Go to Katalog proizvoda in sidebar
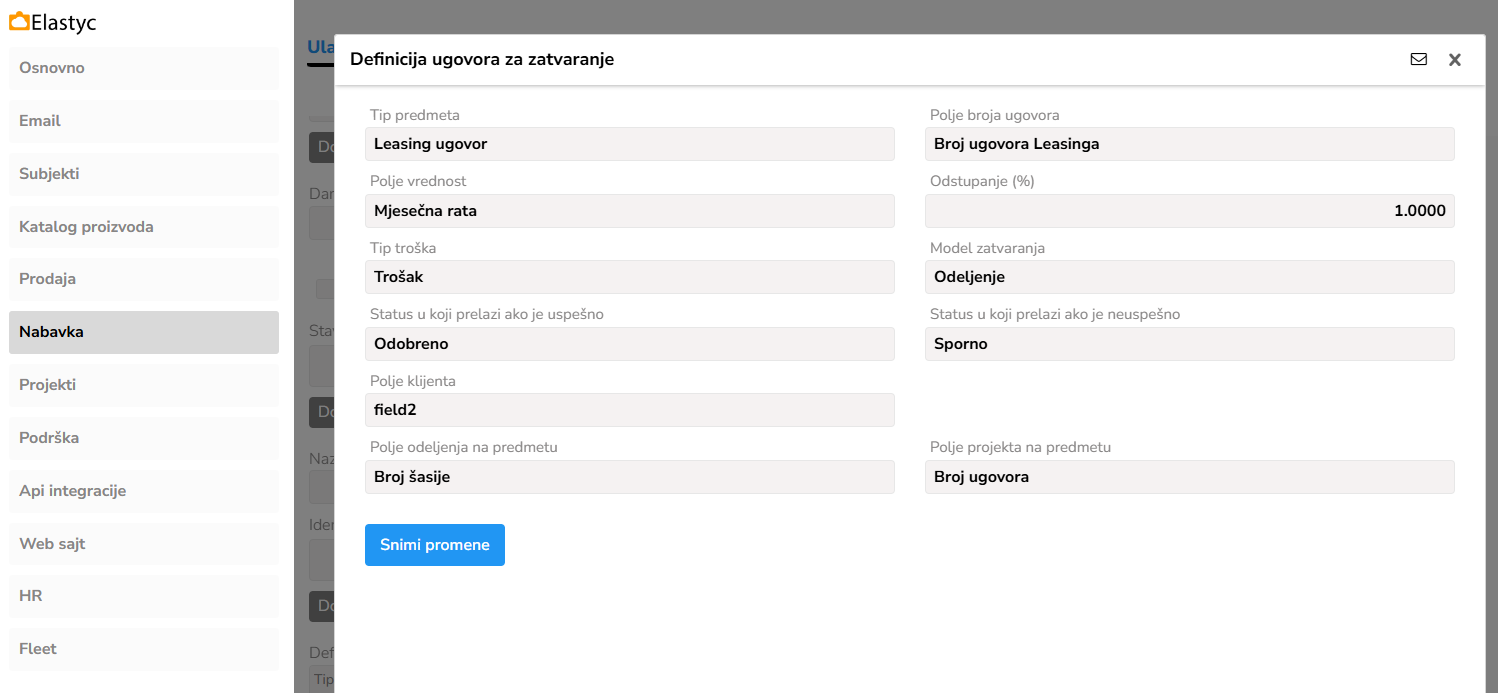Screen dimensions: 1498x693 tap(143, 227)
